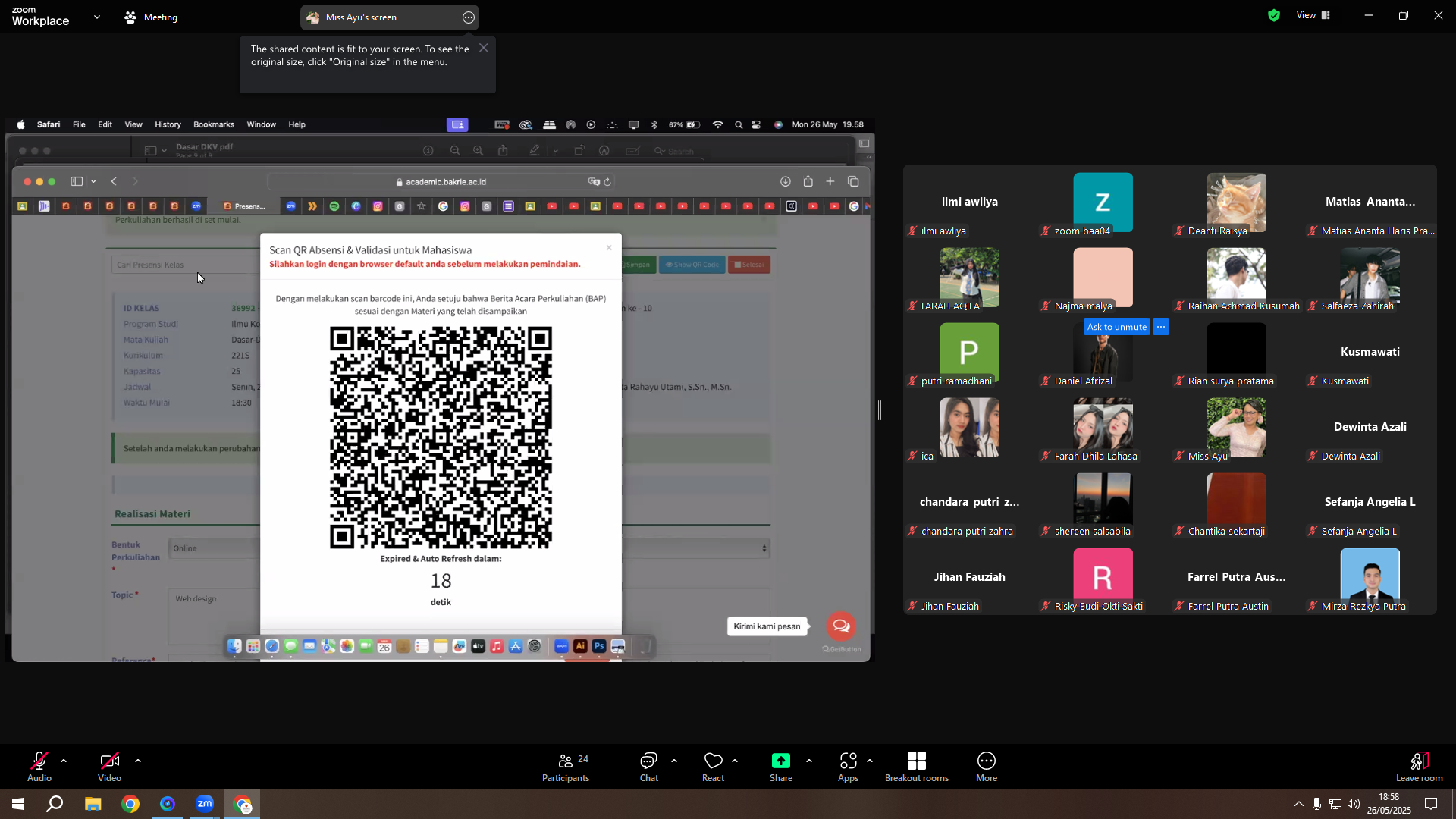Open the Zoom Workplace dropdown arrow
The height and width of the screenshot is (819, 1456).
[x=97, y=17]
